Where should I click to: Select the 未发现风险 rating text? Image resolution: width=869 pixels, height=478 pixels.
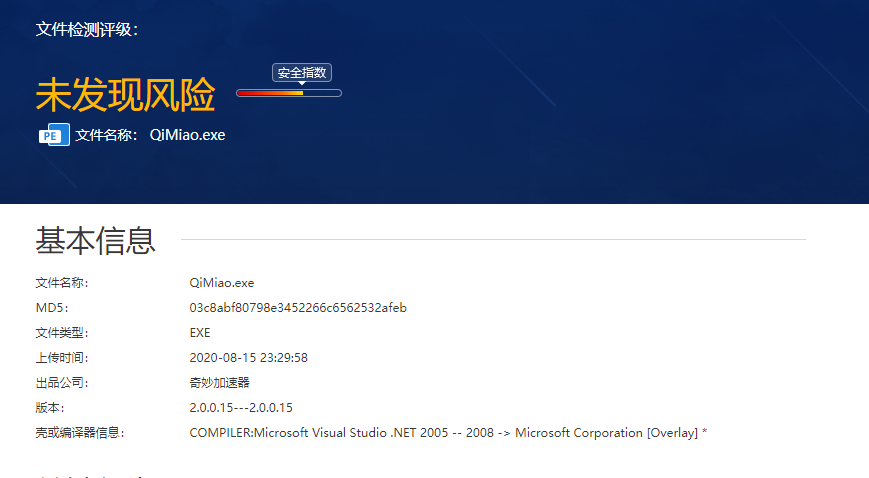pos(125,95)
